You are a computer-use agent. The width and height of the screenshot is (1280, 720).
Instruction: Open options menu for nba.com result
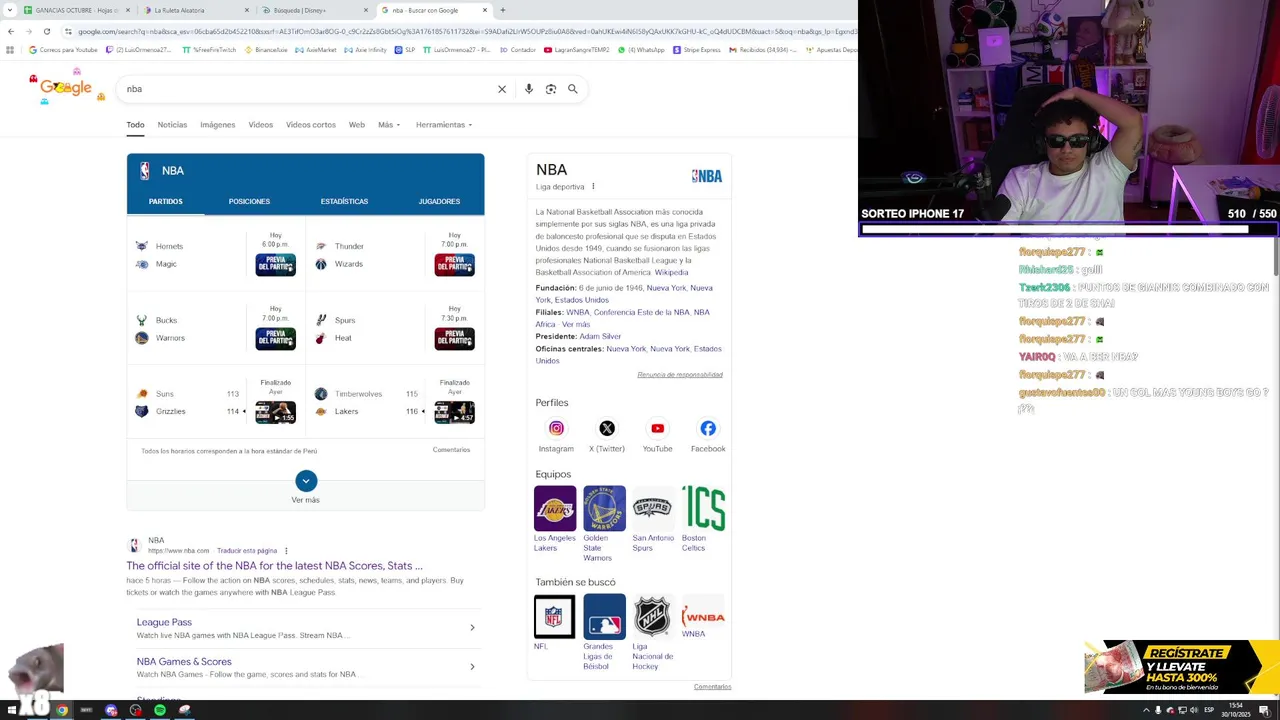tap(286, 550)
